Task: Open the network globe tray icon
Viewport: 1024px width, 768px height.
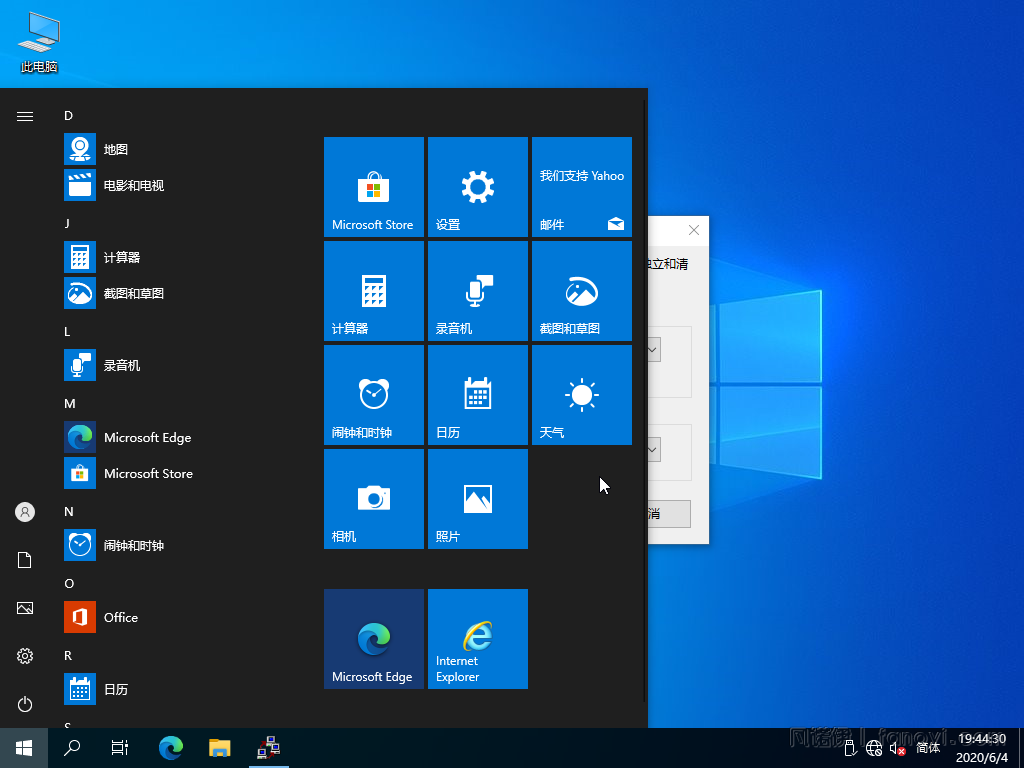Action: [874, 748]
